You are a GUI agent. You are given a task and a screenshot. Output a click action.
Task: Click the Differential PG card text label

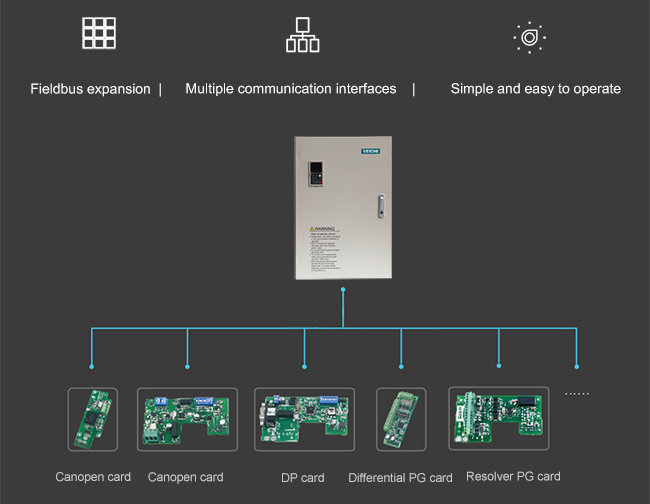pyautogui.click(x=400, y=478)
